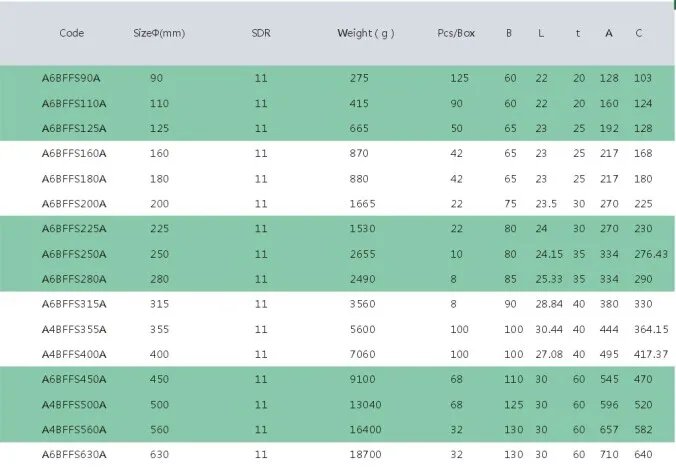Screen dimensions: 676x469
Task: Click weight value 18700
Action: coord(366,455)
